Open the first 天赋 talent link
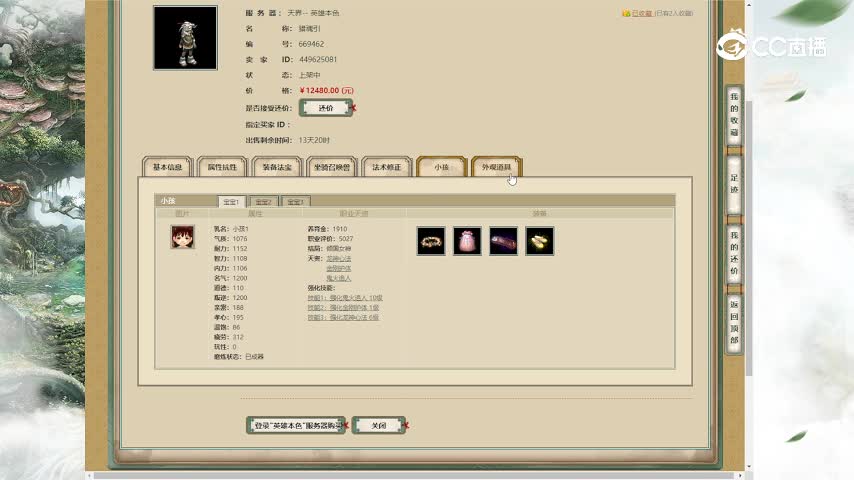Image resolution: width=854 pixels, height=480 pixels. click(x=338, y=258)
